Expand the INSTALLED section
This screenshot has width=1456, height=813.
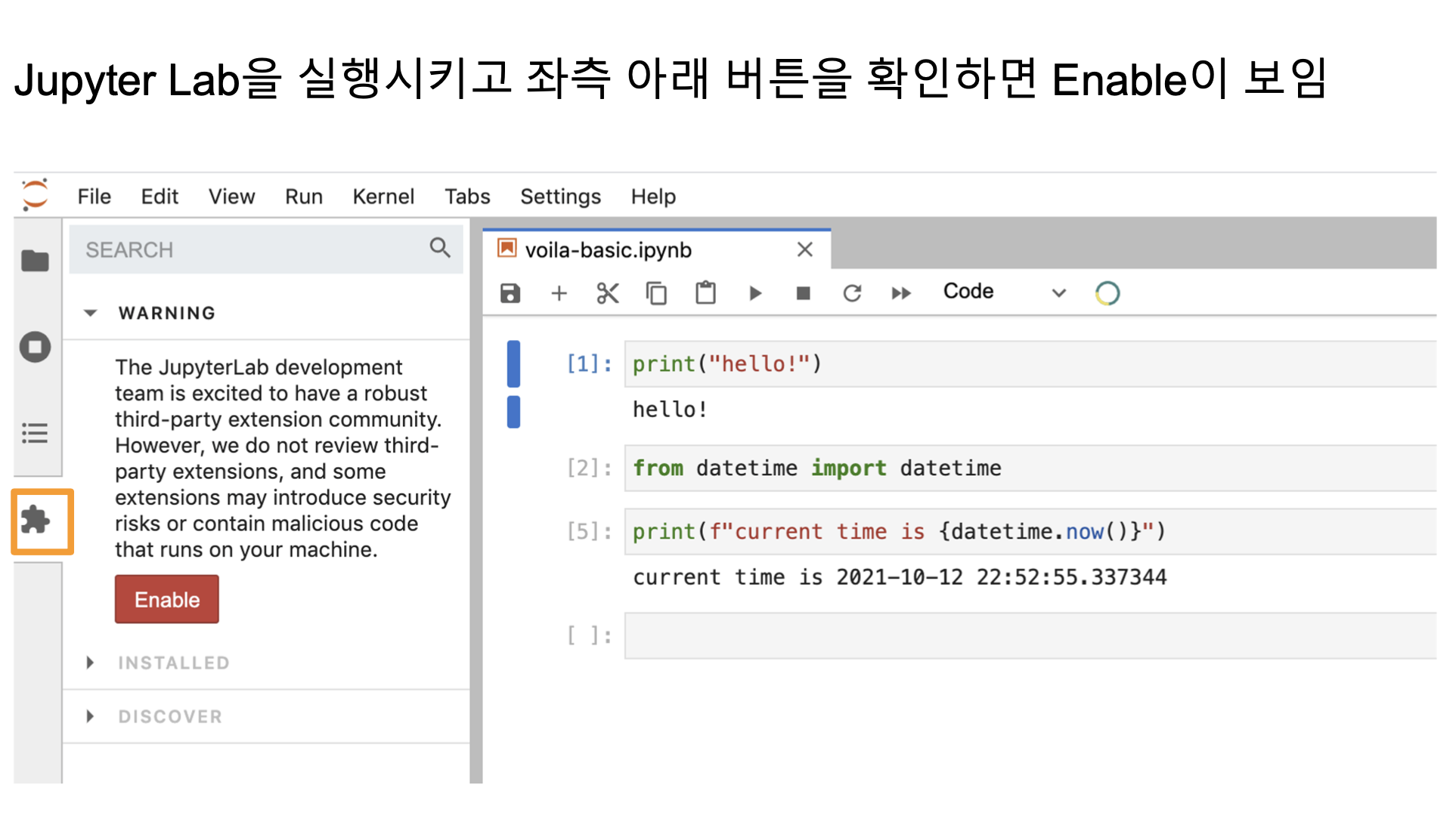(91, 663)
